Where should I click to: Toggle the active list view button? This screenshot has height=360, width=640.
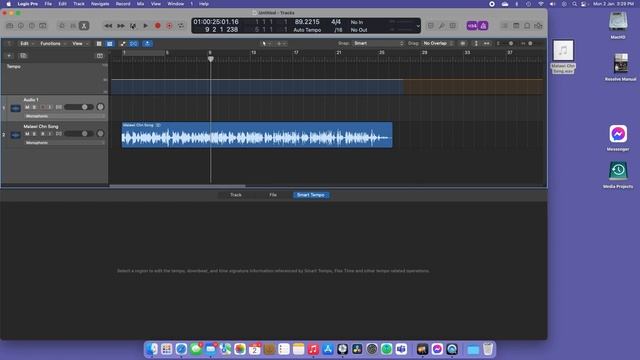(110, 44)
